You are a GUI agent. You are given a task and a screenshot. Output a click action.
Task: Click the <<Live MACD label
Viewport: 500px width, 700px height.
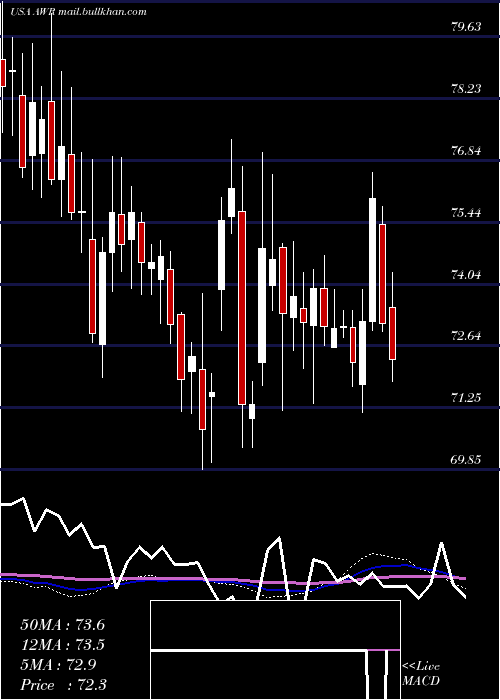pyautogui.click(x=421, y=673)
